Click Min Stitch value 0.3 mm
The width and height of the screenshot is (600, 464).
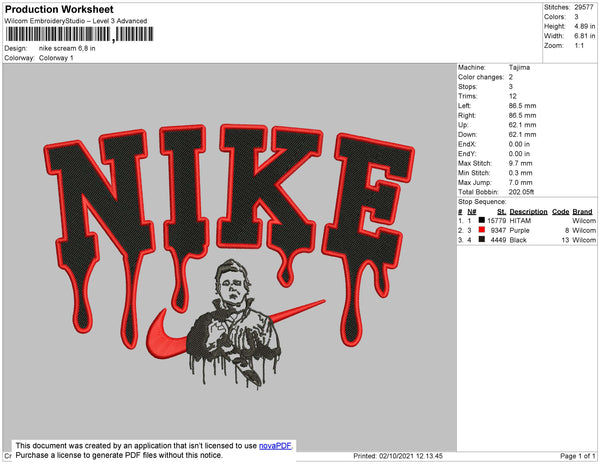click(520, 173)
